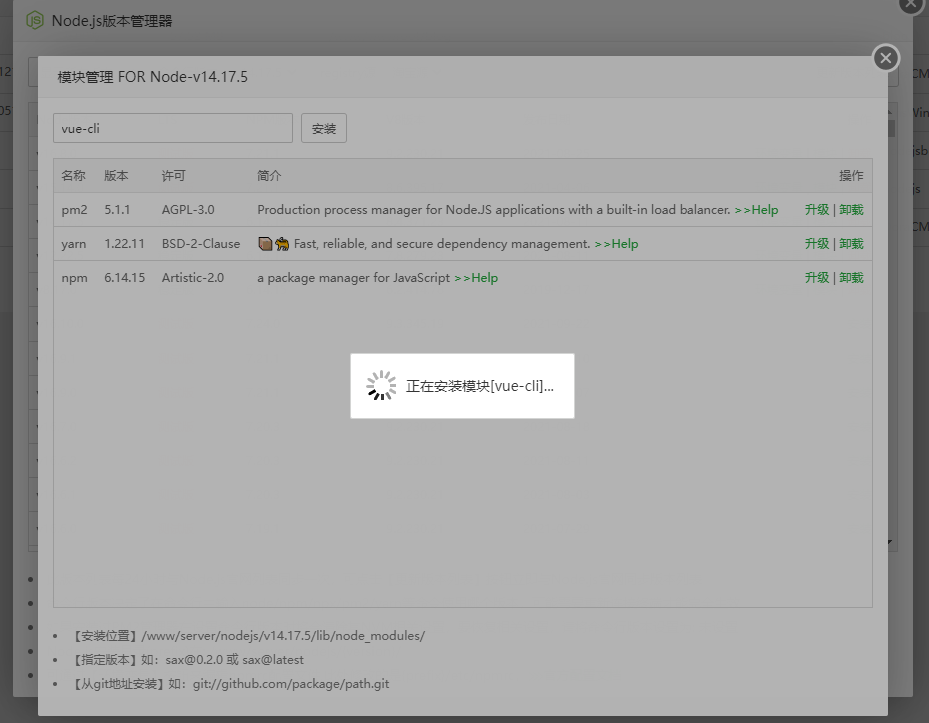
Task: Select the yarn name cell
Action: pos(73,244)
